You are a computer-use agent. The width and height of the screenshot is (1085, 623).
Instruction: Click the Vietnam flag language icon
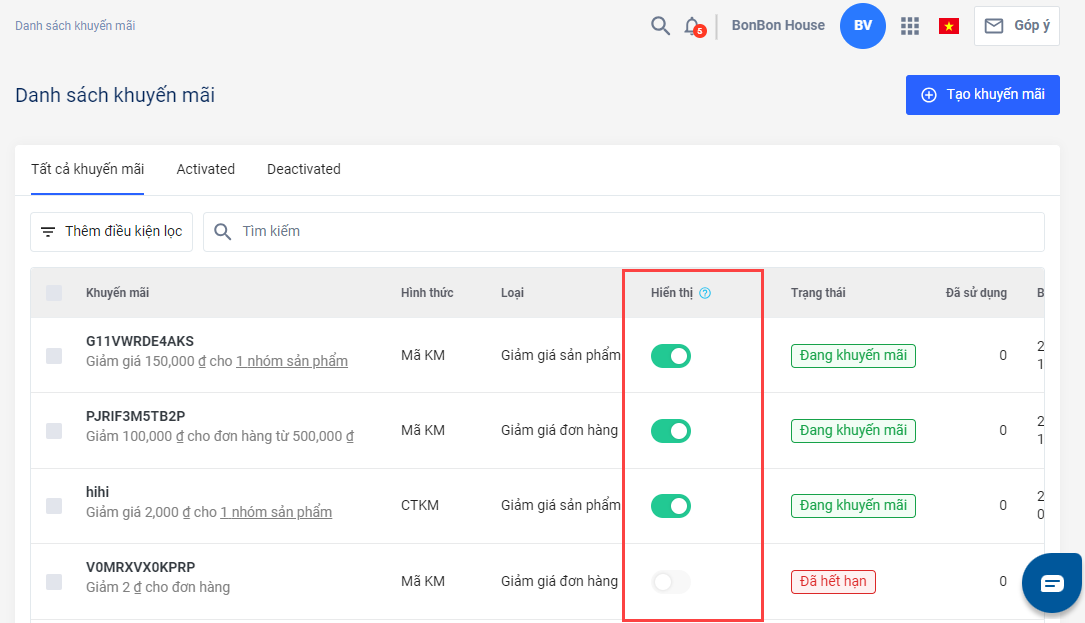click(948, 26)
